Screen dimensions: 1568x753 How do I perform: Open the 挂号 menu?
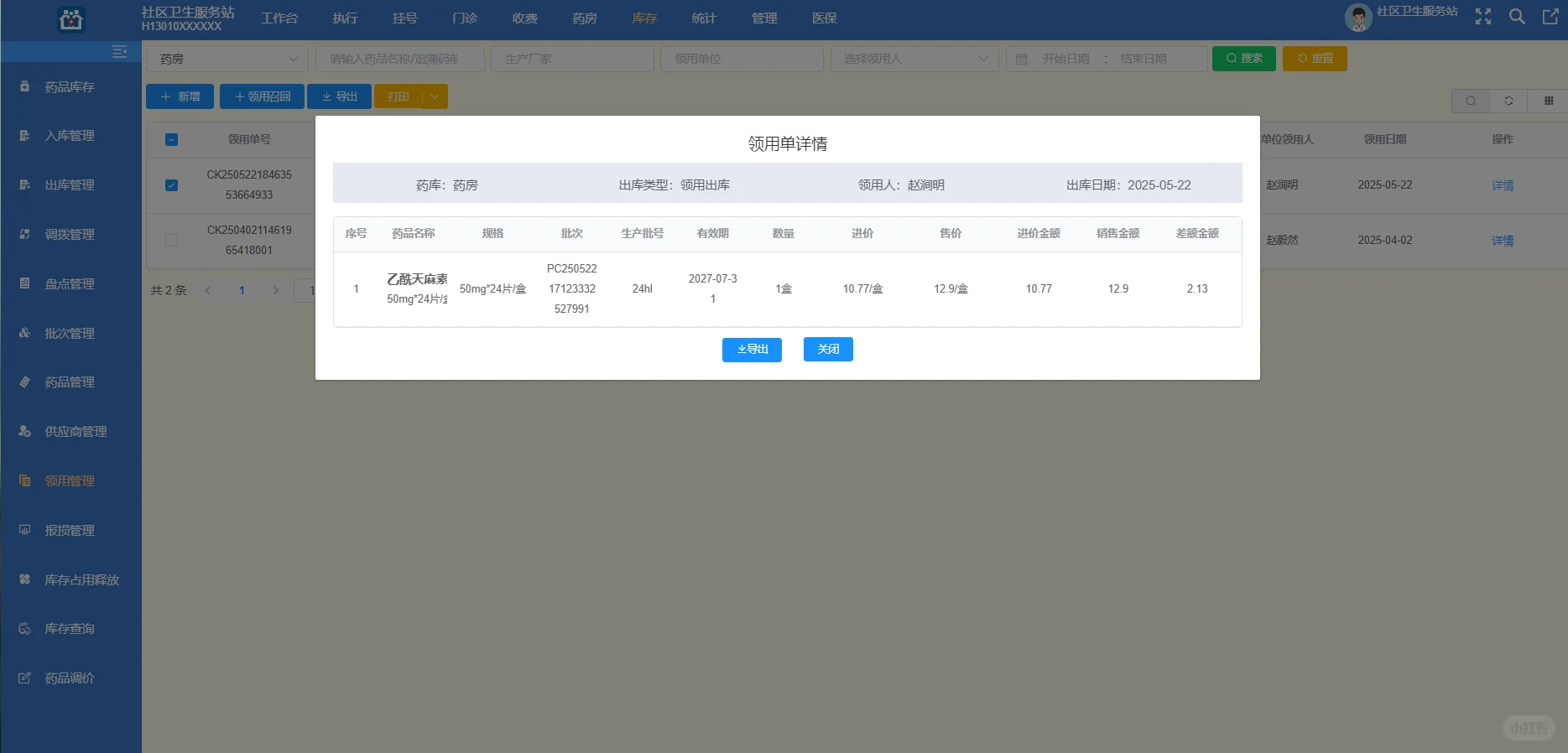point(405,18)
